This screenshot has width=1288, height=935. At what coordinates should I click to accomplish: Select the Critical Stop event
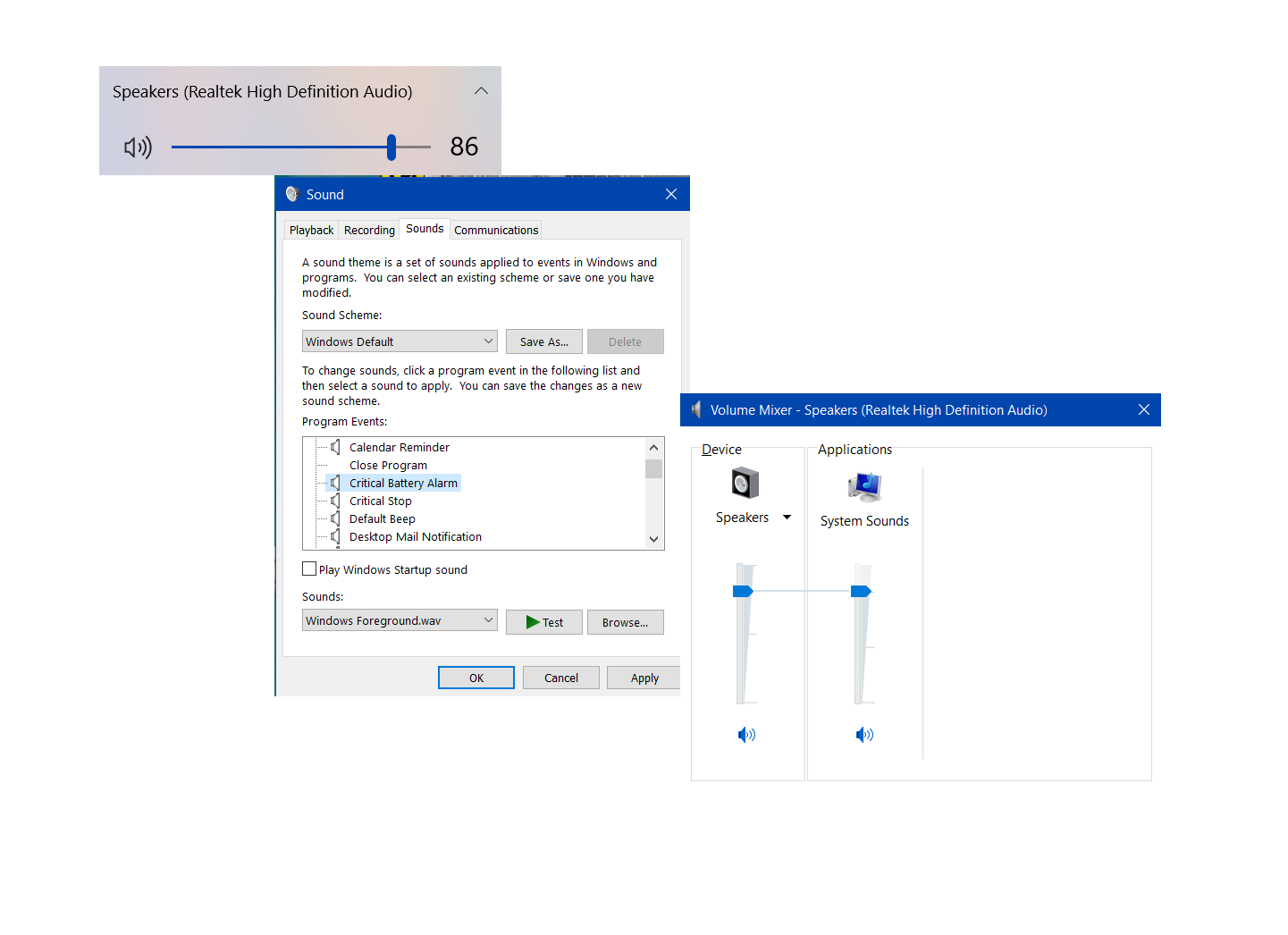381,501
